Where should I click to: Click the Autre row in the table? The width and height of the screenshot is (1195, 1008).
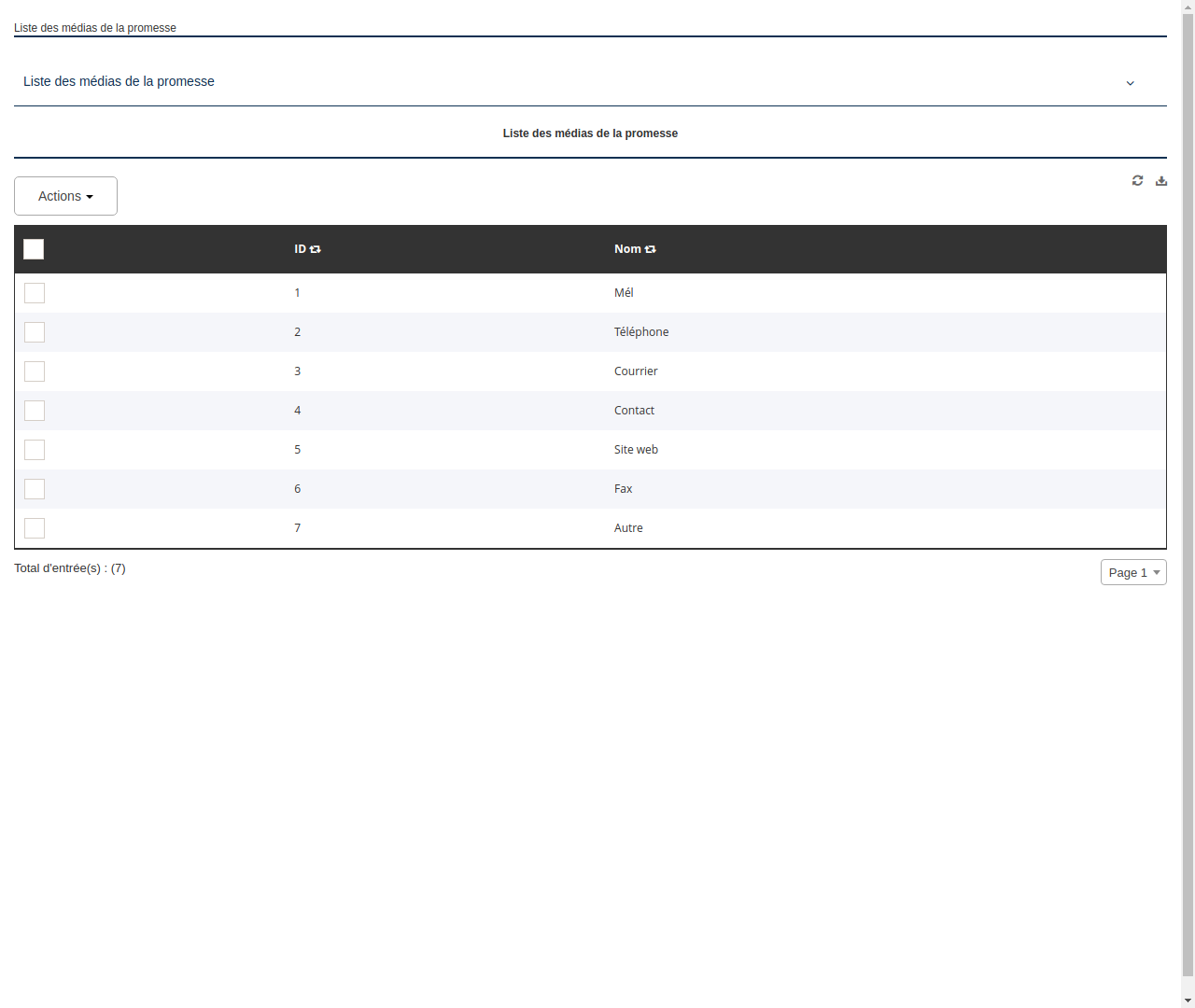click(628, 527)
